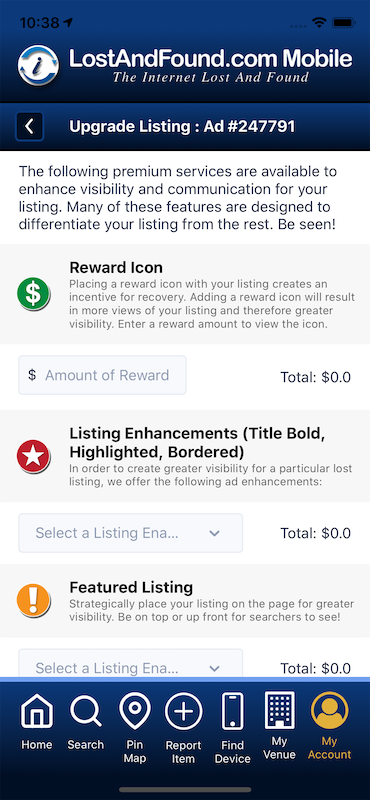The height and width of the screenshot is (800, 370).
Task: Tap the red star Listing Enhancements icon
Action: 33,456
